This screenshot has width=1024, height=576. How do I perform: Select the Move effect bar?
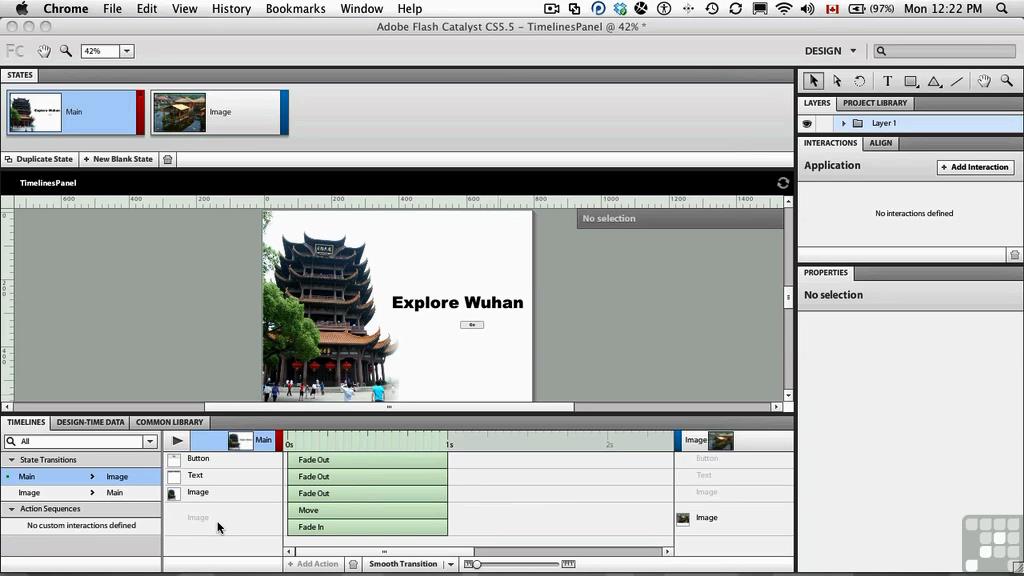coord(368,511)
